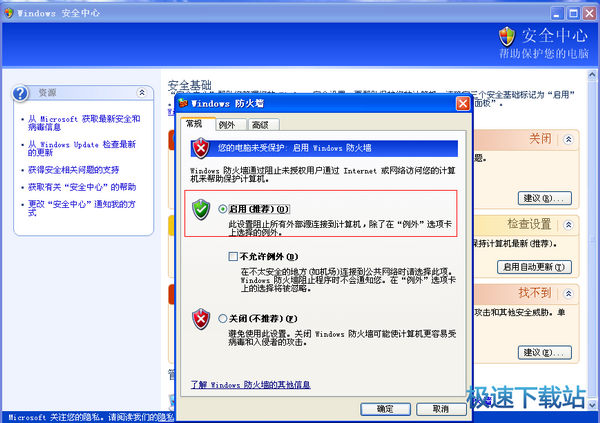The image size is (600, 423).
Task: Select the 关闭(不推荐) radio button
Action: [223, 318]
